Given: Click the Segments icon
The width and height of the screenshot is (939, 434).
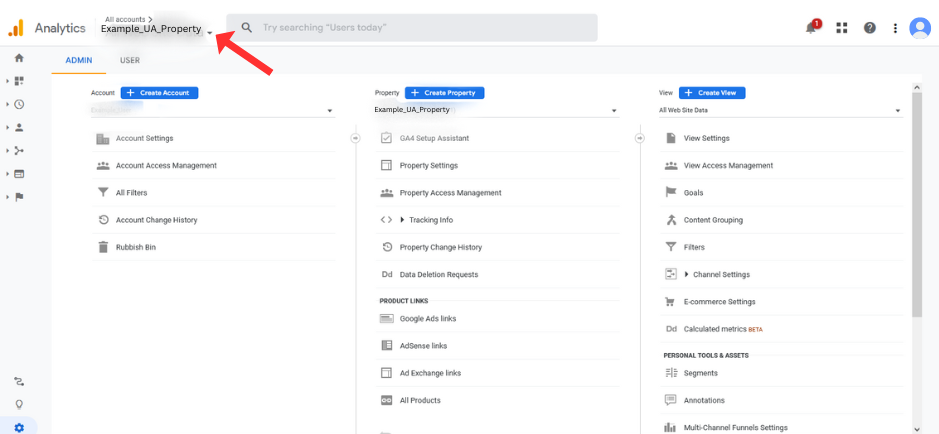Looking at the screenshot, I should click(671, 373).
